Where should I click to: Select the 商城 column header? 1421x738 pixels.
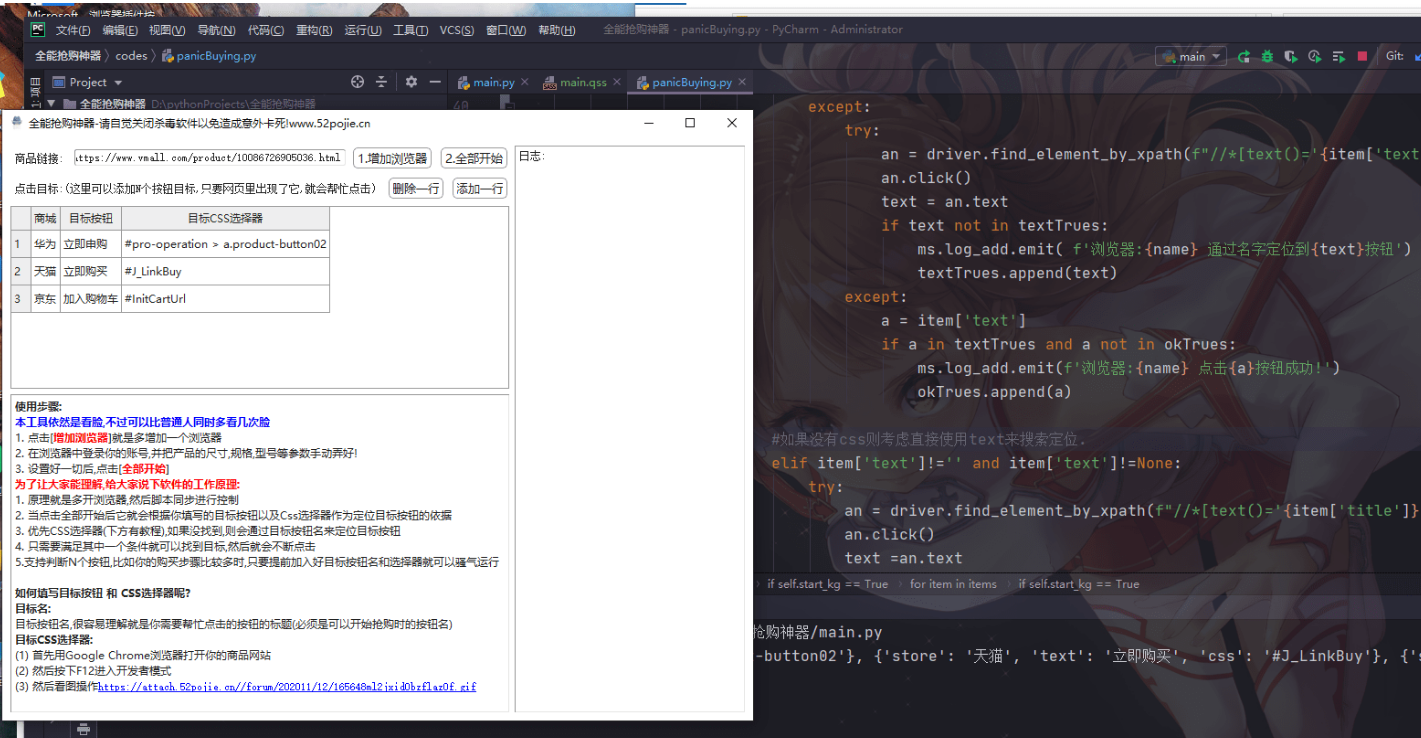[45, 218]
